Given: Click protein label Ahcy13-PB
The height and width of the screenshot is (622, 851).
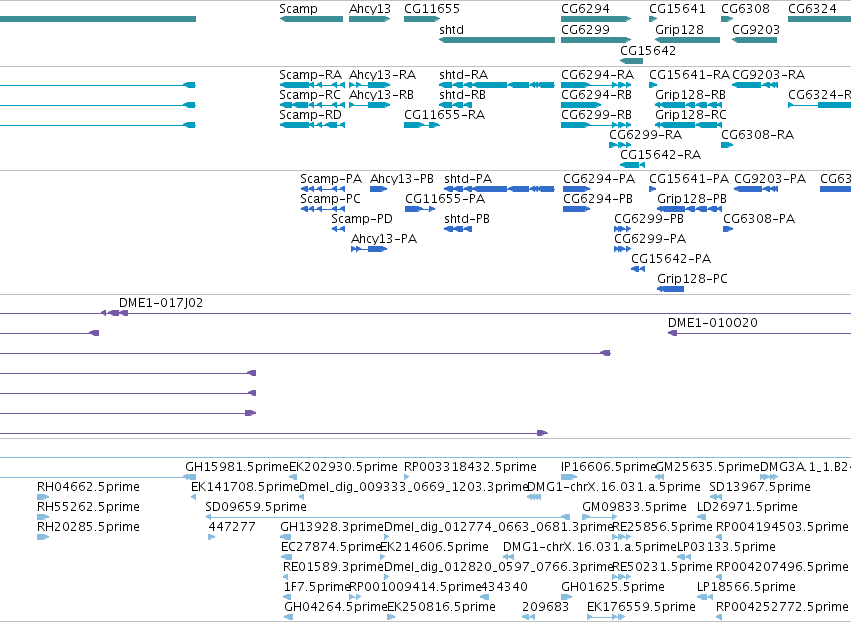Looking at the screenshot, I should [402, 179].
